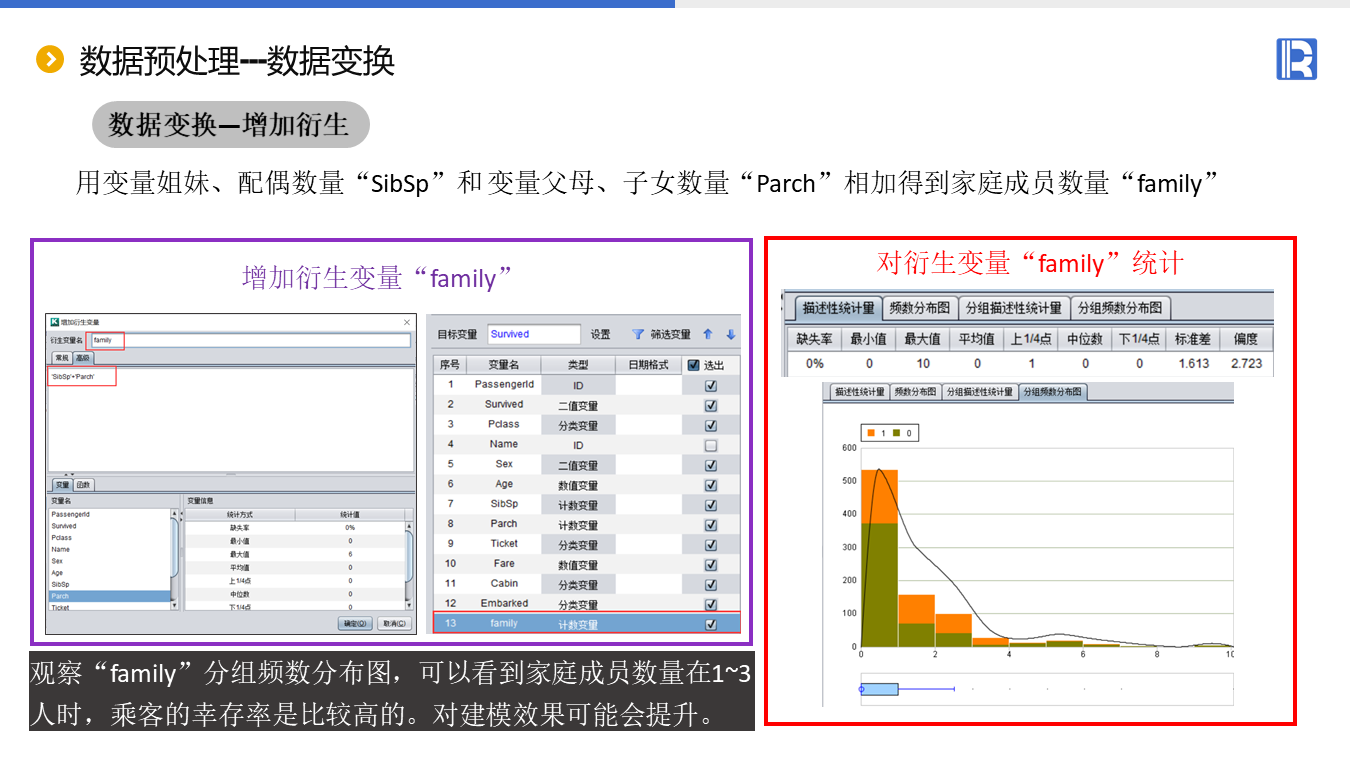
Task: Select Age in the 变量名 list
Action: [110, 573]
